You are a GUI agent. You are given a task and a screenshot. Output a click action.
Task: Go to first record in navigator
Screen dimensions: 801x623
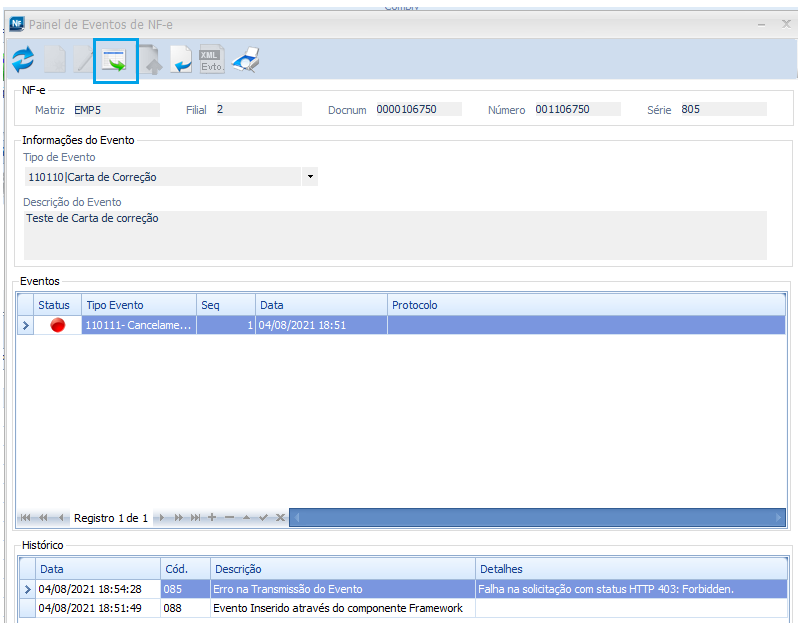coord(25,518)
